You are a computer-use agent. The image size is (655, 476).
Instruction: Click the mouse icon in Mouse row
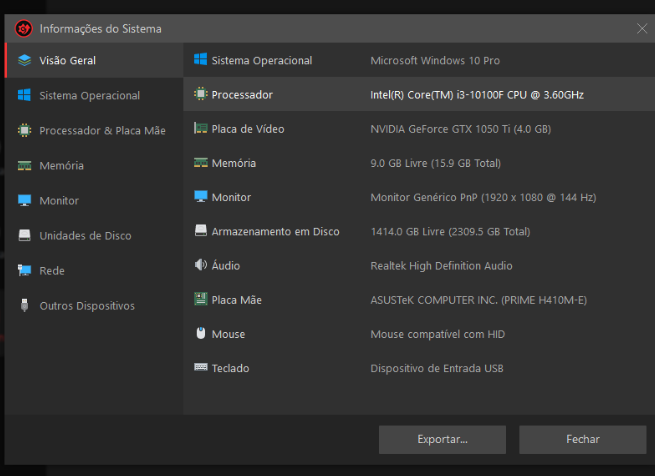(201, 333)
